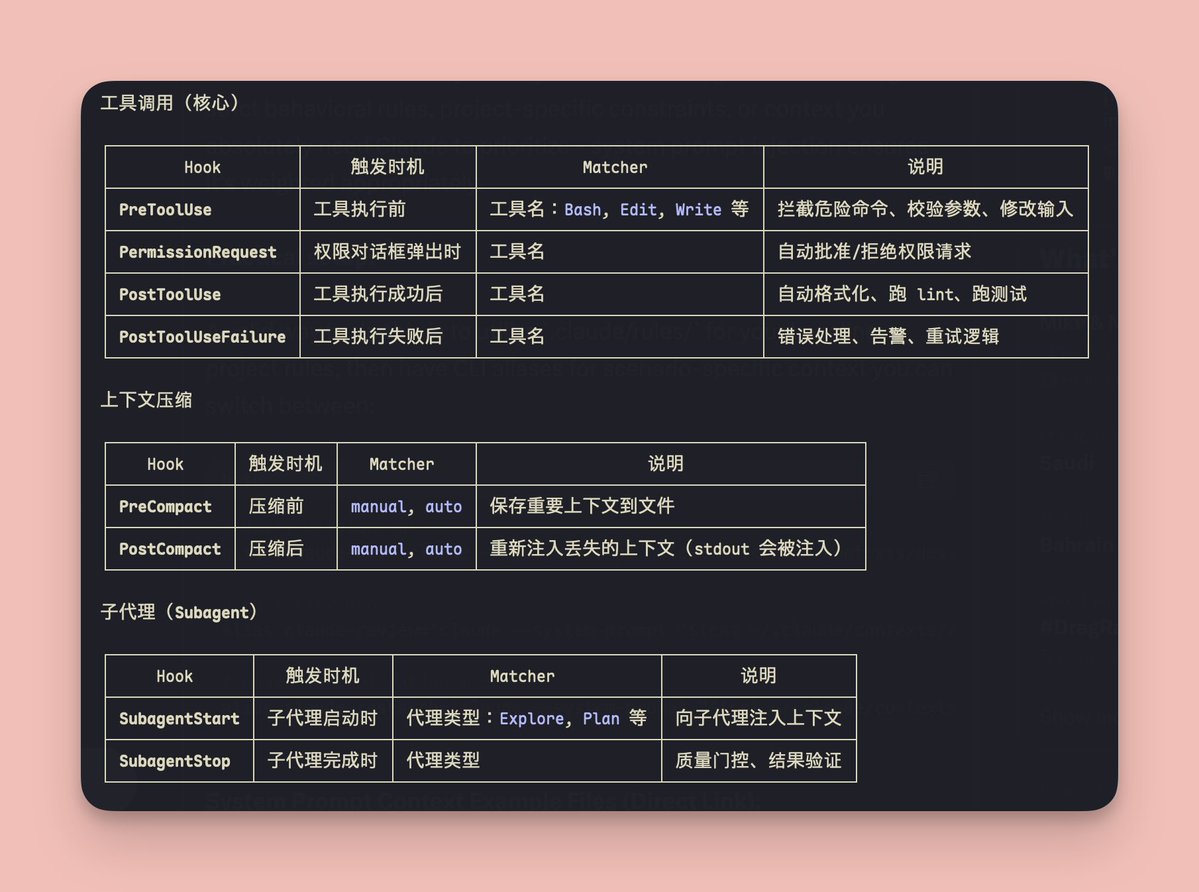Click the first table's 说明 header
This screenshot has height=892, width=1199.
[925, 167]
